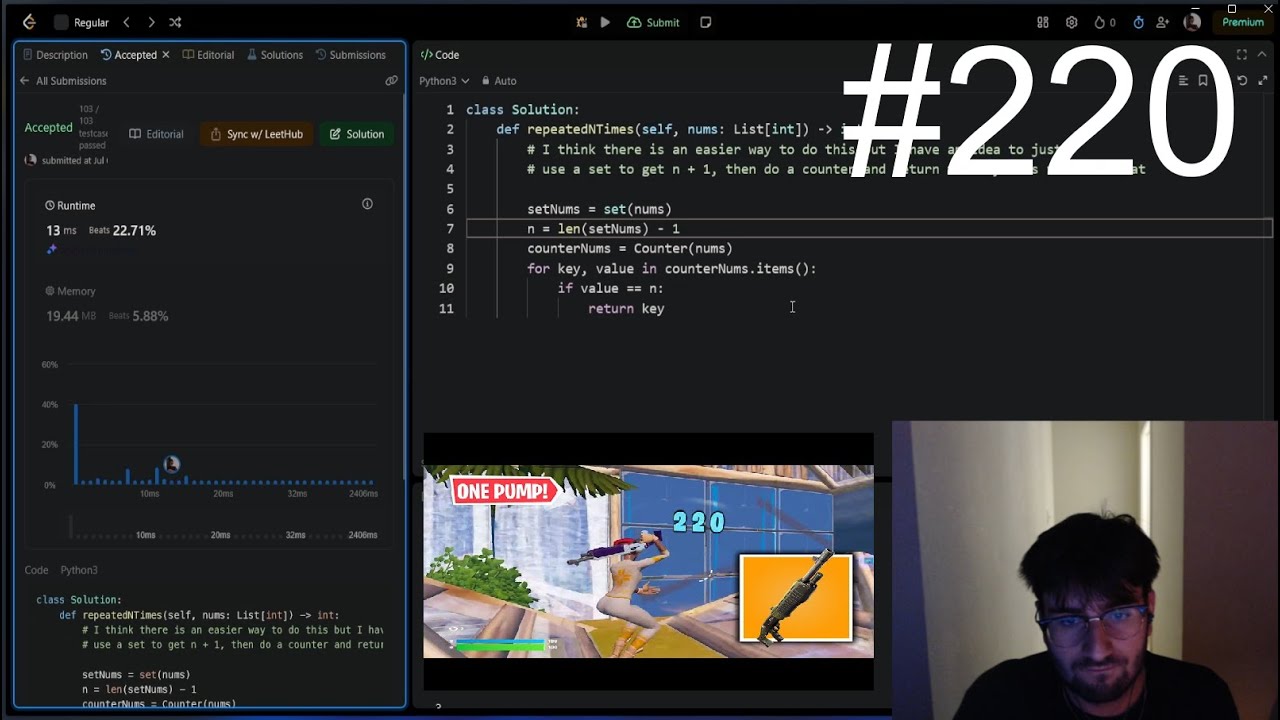Open the Editorial tab
This screenshot has height=720, width=1280.
pyautogui.click(x=208, y=55)
